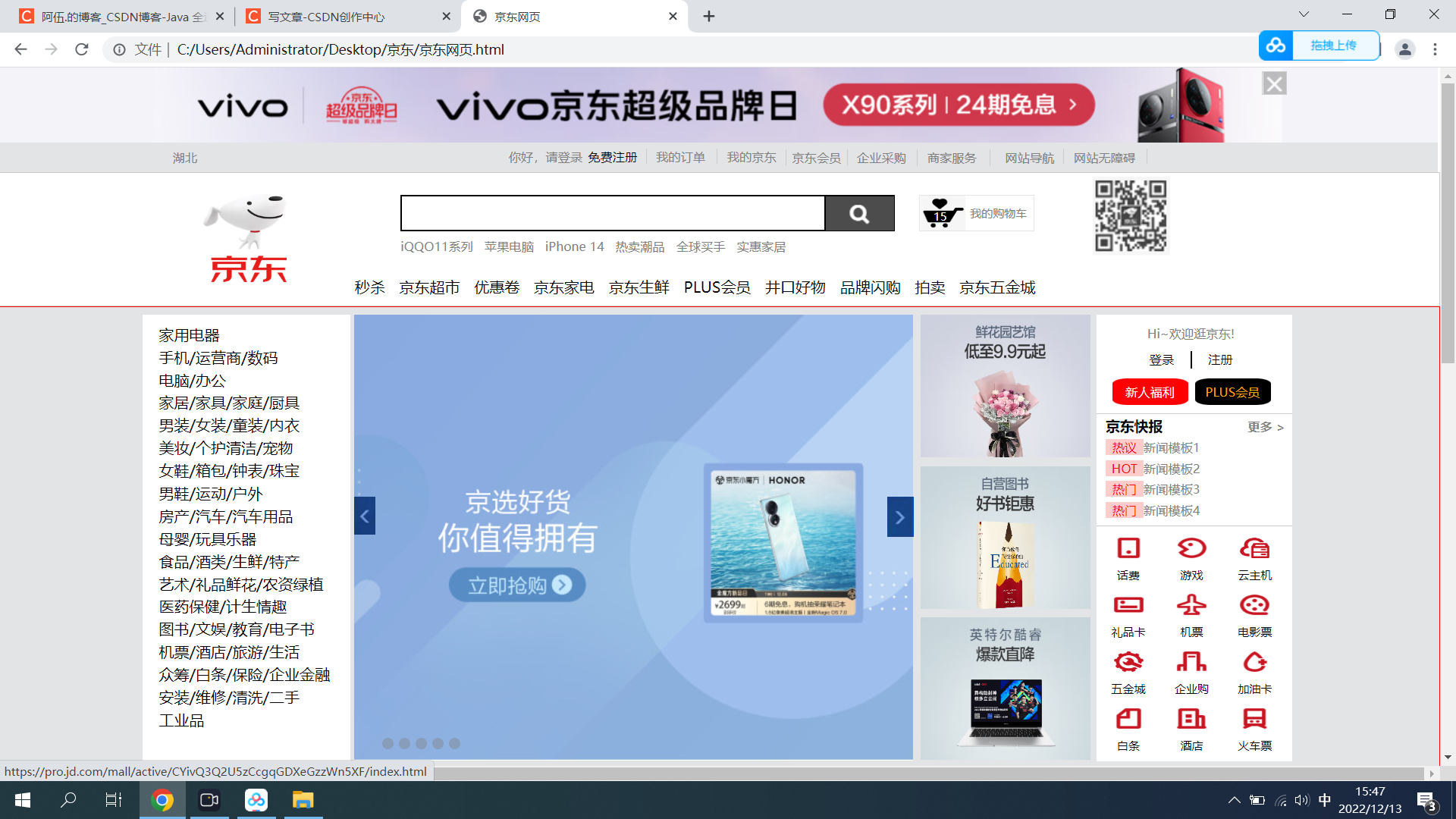1456x819 pixels.
Task: Go to next carousel banner slide
Action: point(899,517)
